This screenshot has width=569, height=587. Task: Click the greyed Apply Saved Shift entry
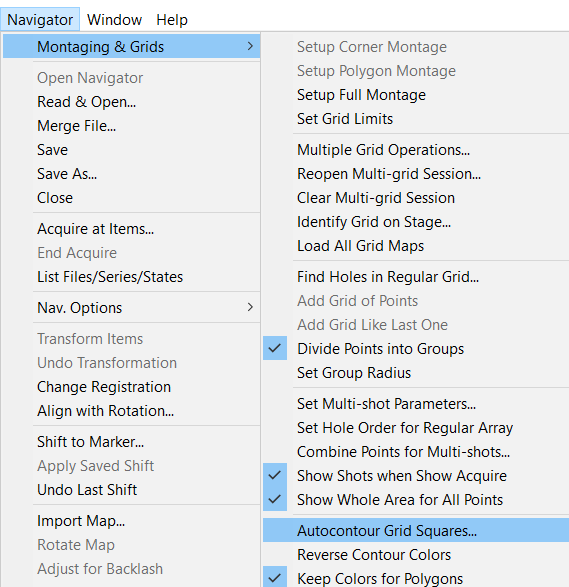131,466
